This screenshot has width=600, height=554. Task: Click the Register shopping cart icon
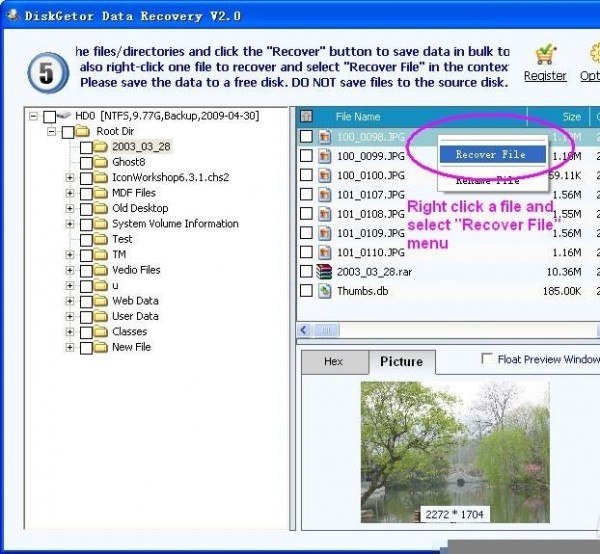[545, 55]
